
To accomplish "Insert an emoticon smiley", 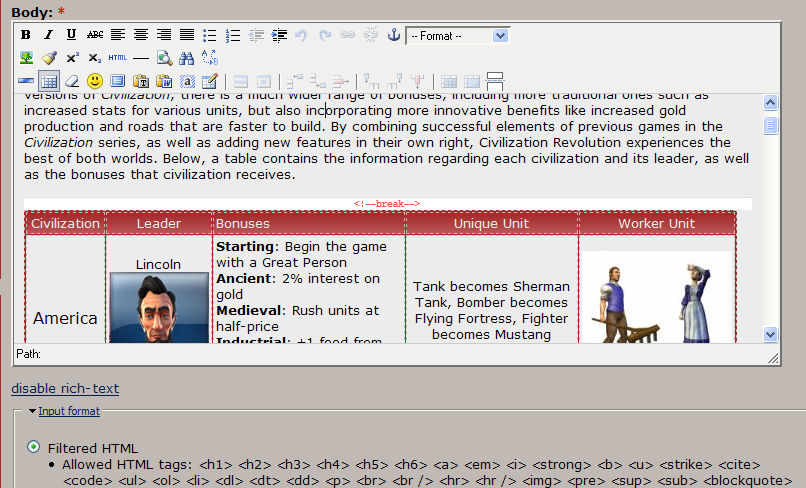I will click(95, 81).
